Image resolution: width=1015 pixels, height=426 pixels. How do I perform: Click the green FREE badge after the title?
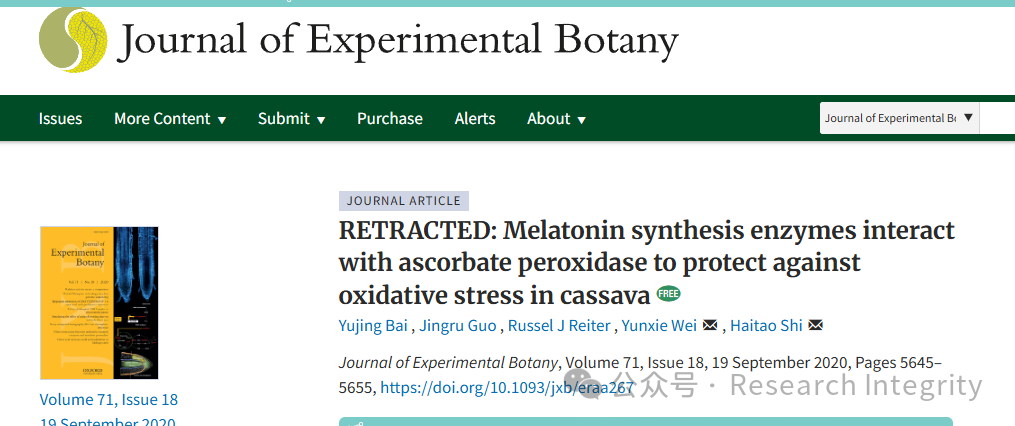669,293
